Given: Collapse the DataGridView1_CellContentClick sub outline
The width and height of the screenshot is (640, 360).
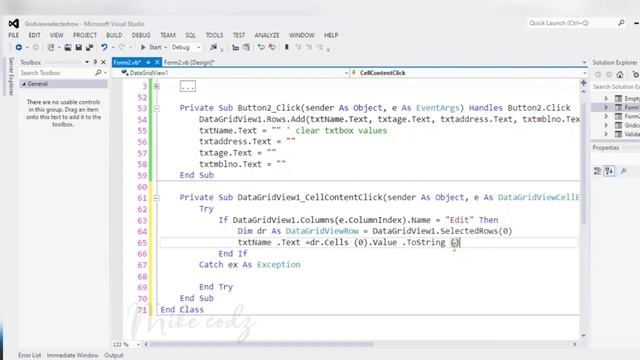Looking at the screenshot, I should click(157, 198).
